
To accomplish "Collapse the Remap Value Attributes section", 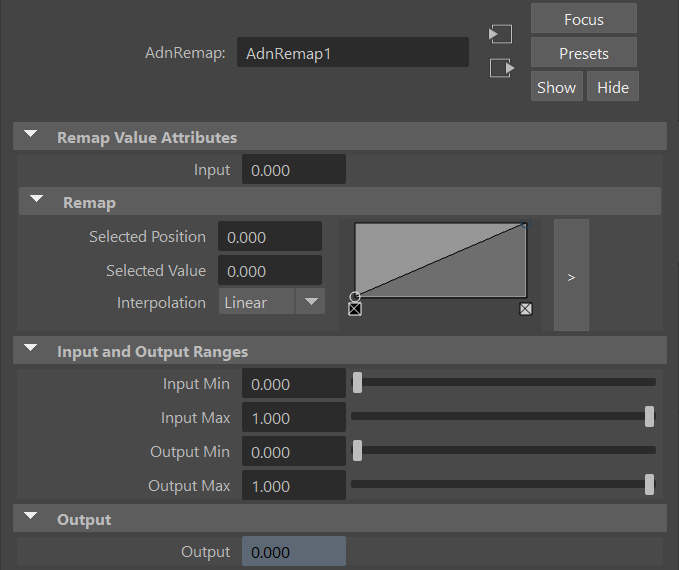I will pos(31,136).
